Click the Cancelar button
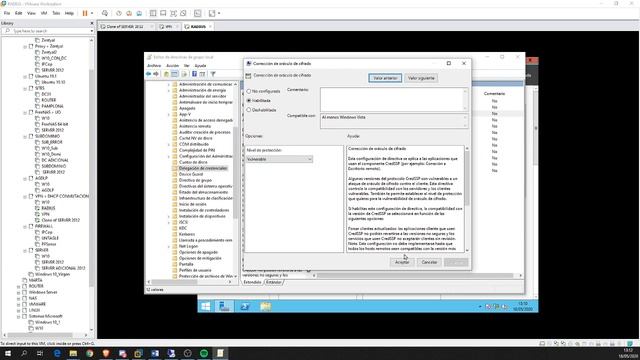The width and height of the screenshot is (640, 360). (429, 262)
